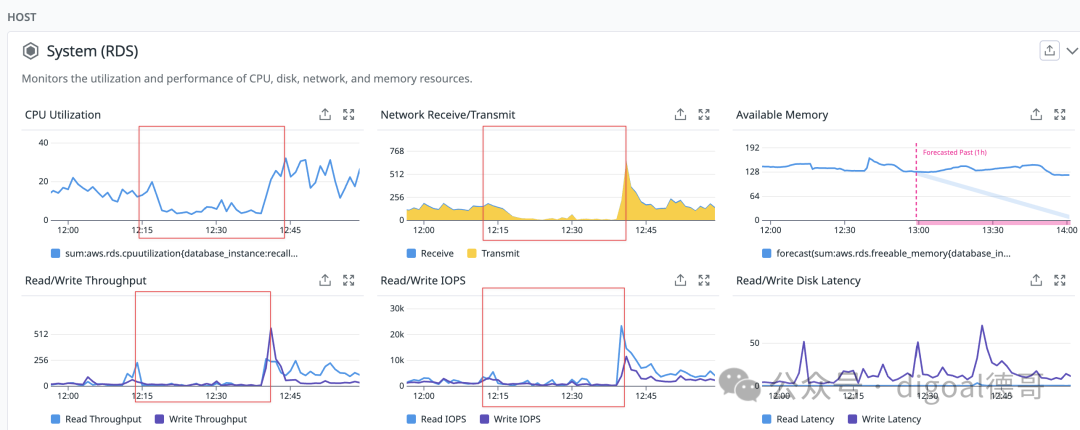Expand CPU Utilization graph to fullscreen
This screenshot has height=430, width=1080.
pyautogui.click(x=349, y=114)
